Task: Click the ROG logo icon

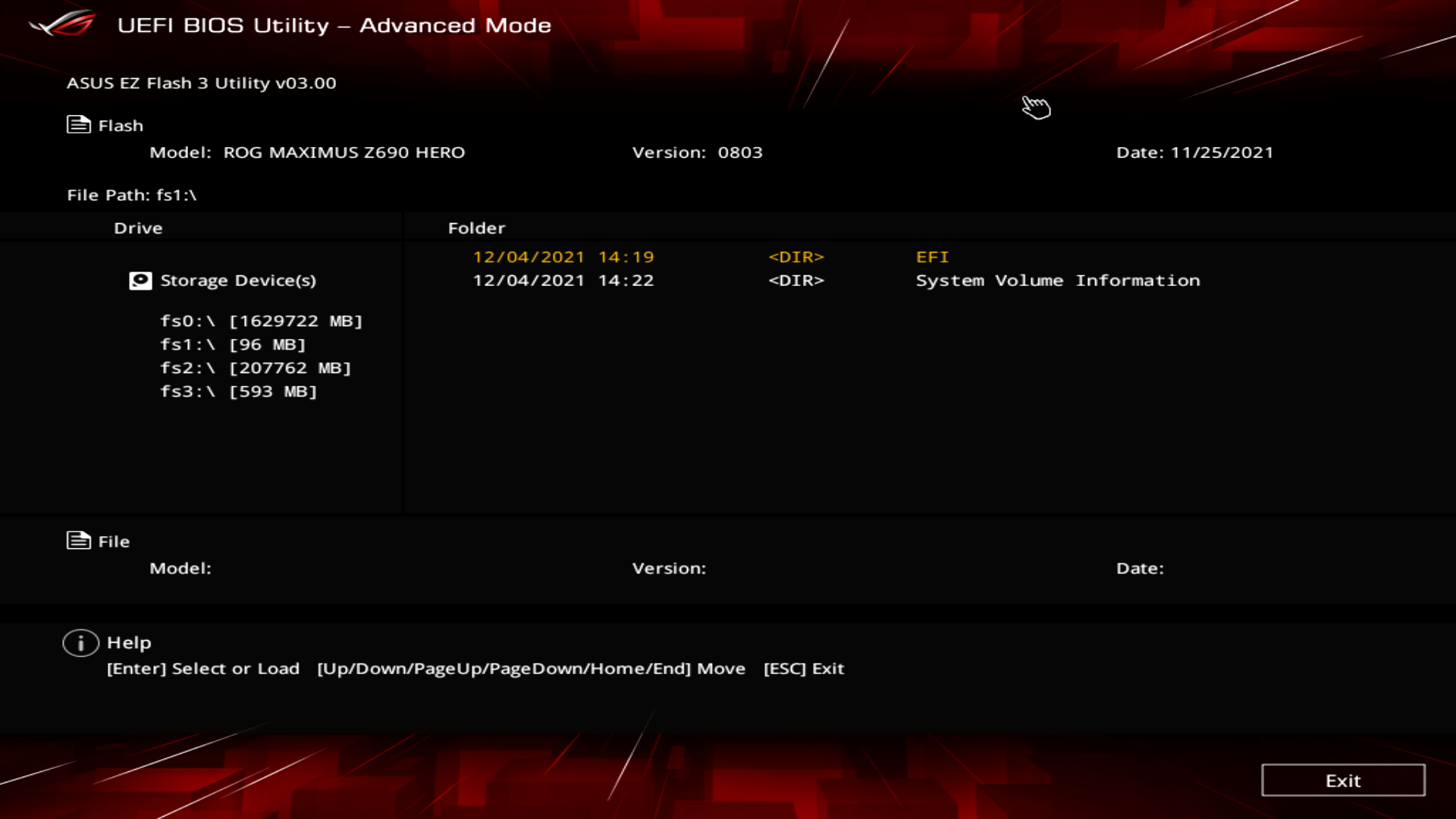Action: coord(63,24)
